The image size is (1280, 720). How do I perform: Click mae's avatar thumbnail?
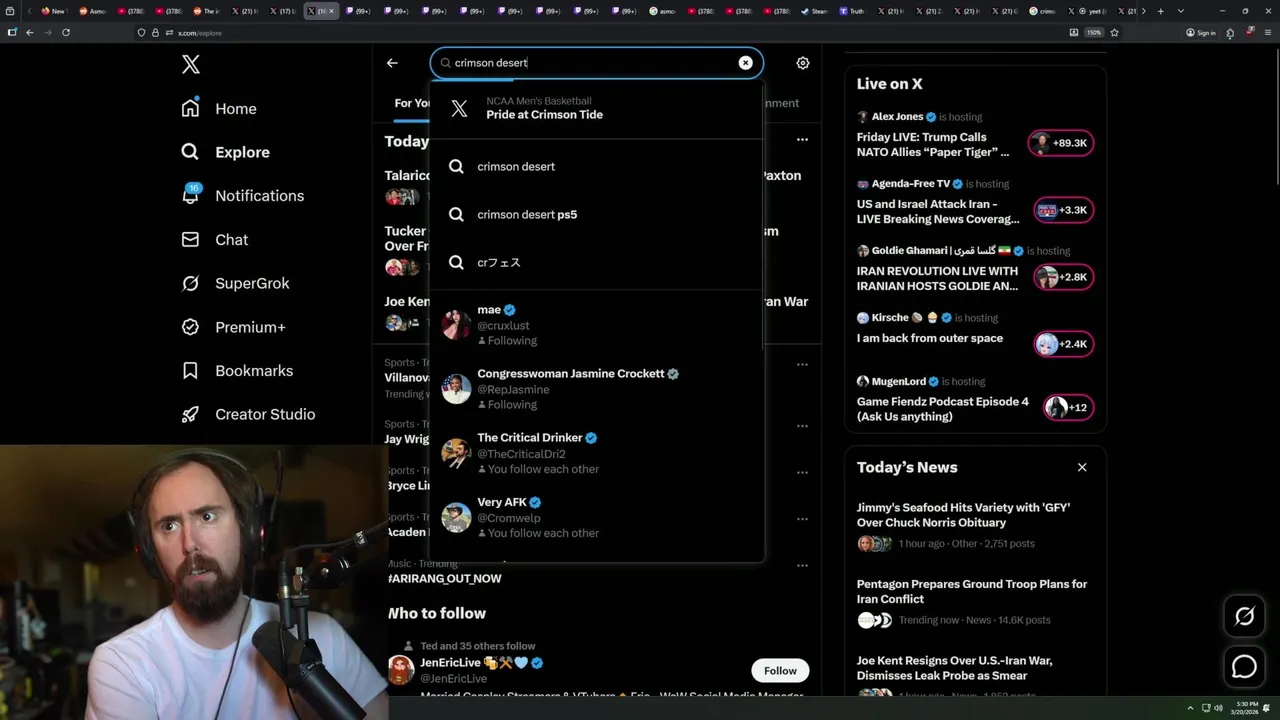pyautogui.click(x=456, y=325)
